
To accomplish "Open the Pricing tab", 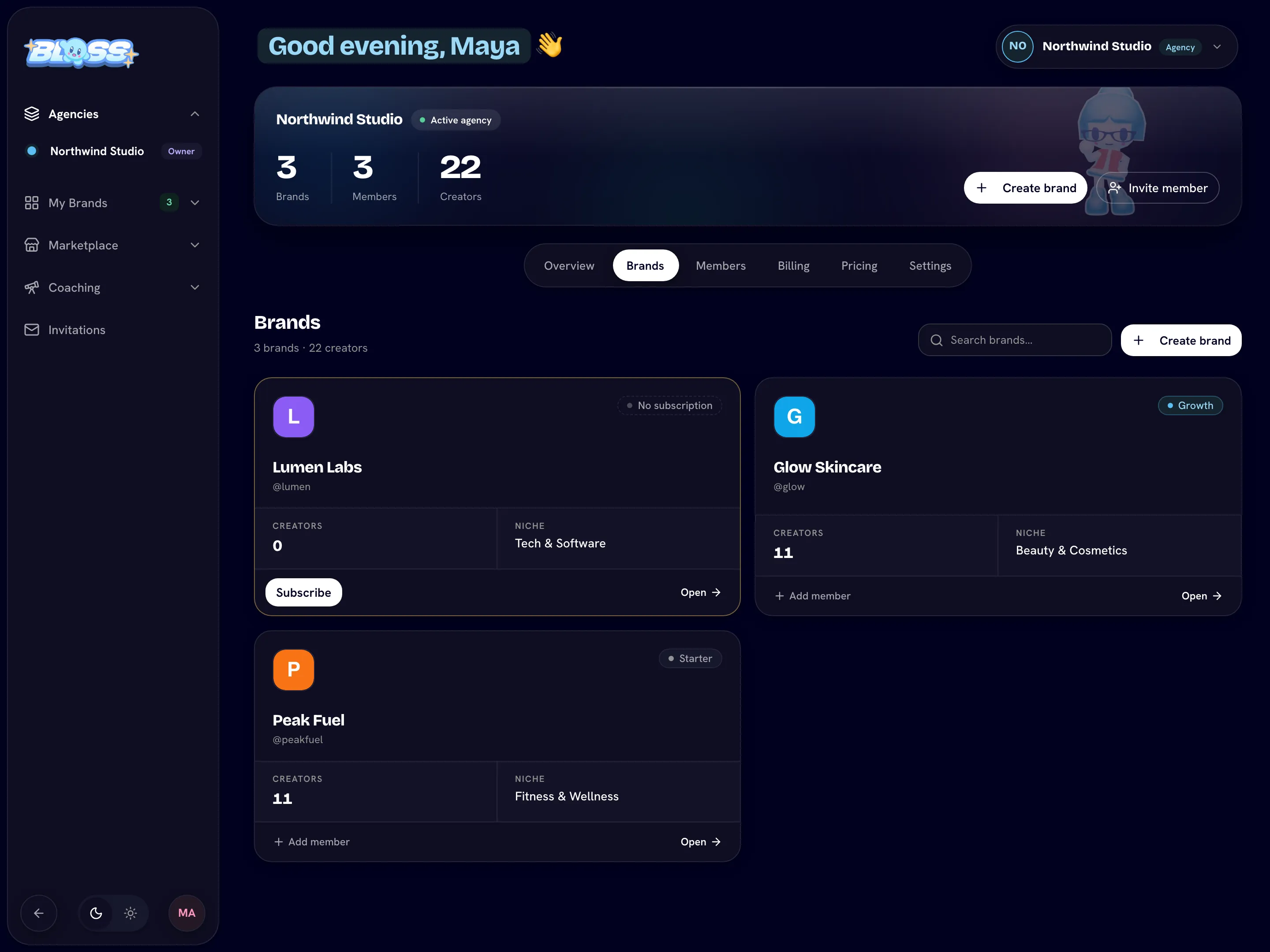I will click(859, 266).
